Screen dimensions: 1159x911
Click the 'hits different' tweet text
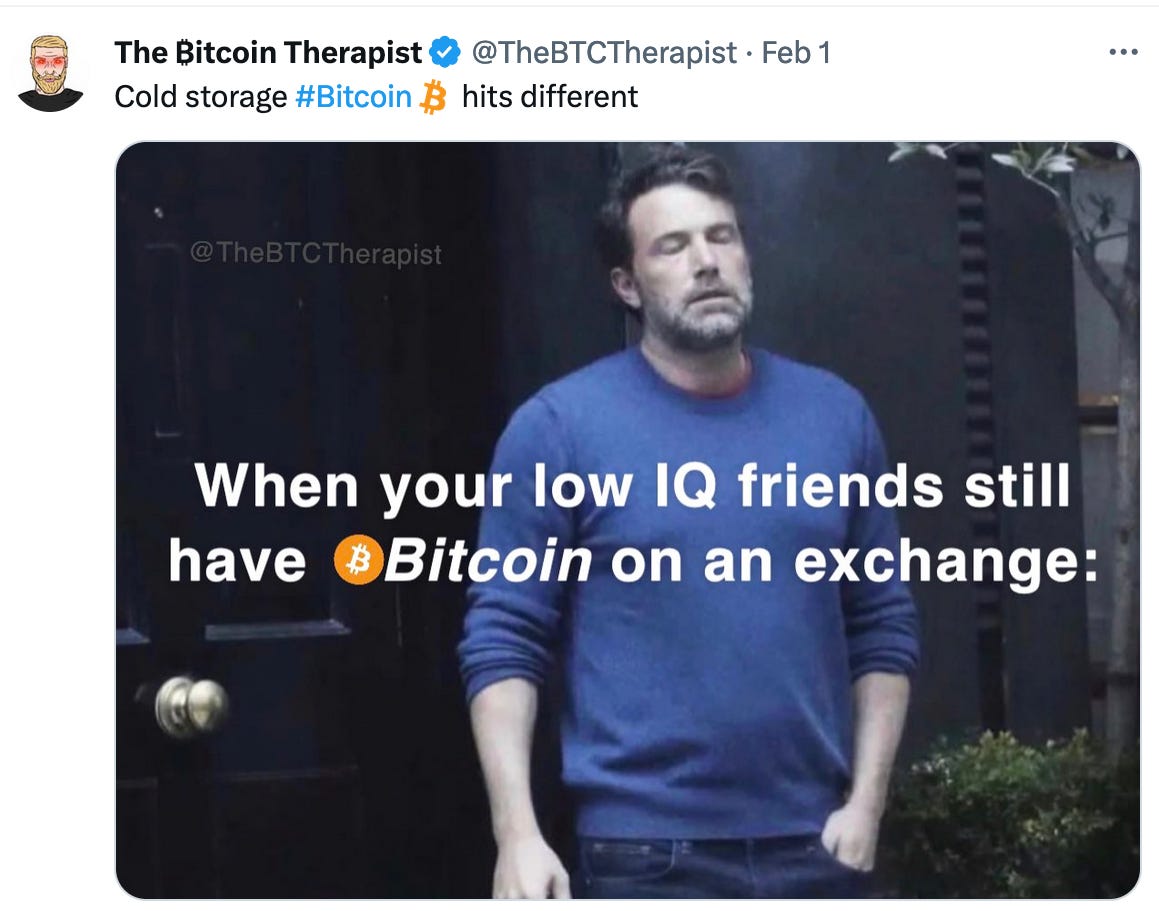coord(549,97)
